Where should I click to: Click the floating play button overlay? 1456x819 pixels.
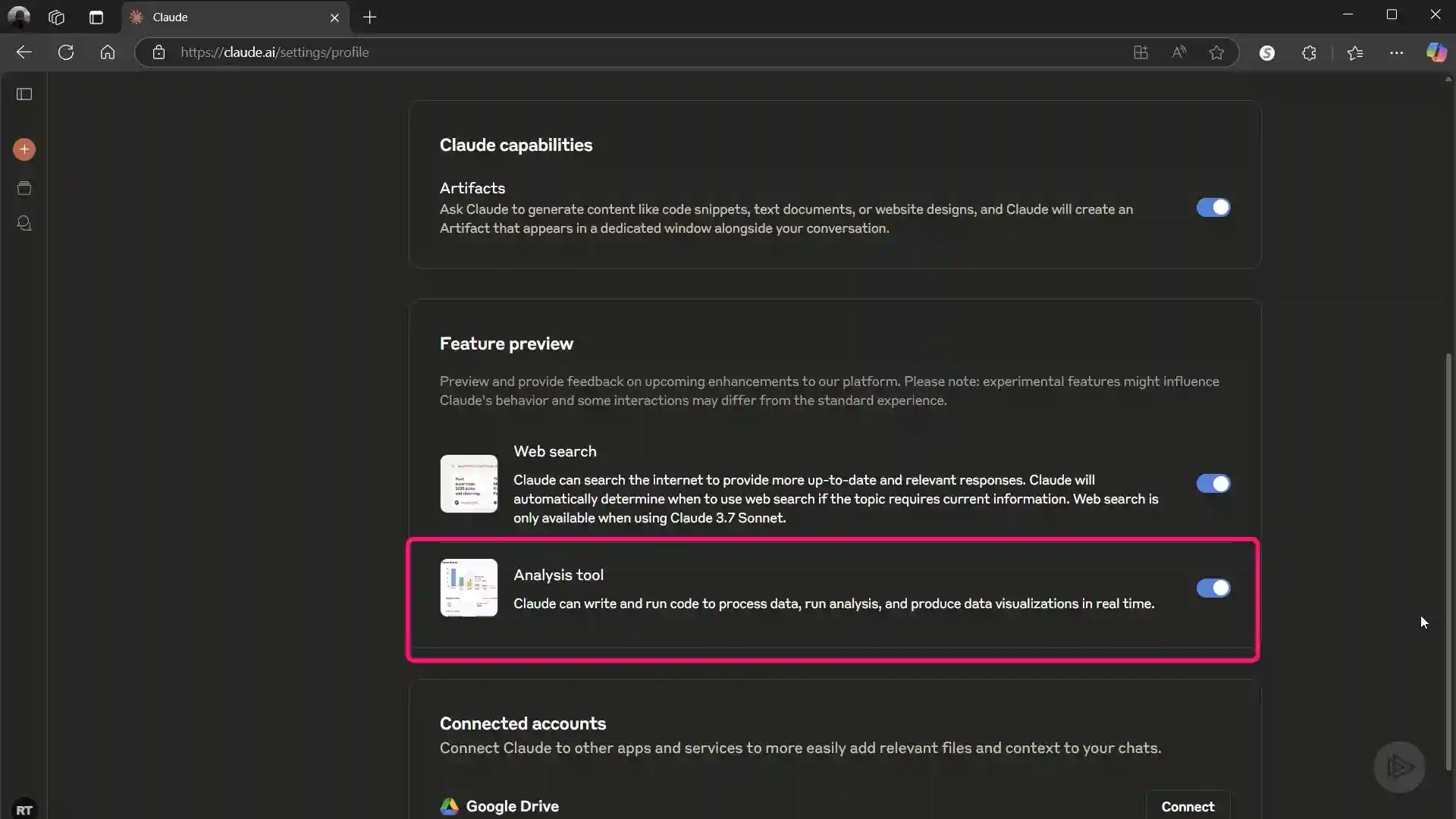point(1399,767)
